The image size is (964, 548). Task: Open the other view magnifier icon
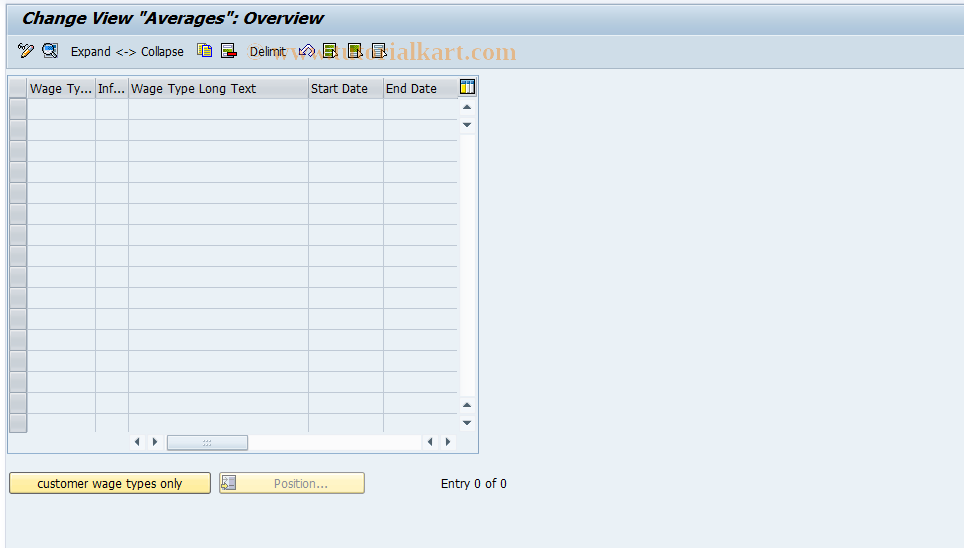coord(50,51)
